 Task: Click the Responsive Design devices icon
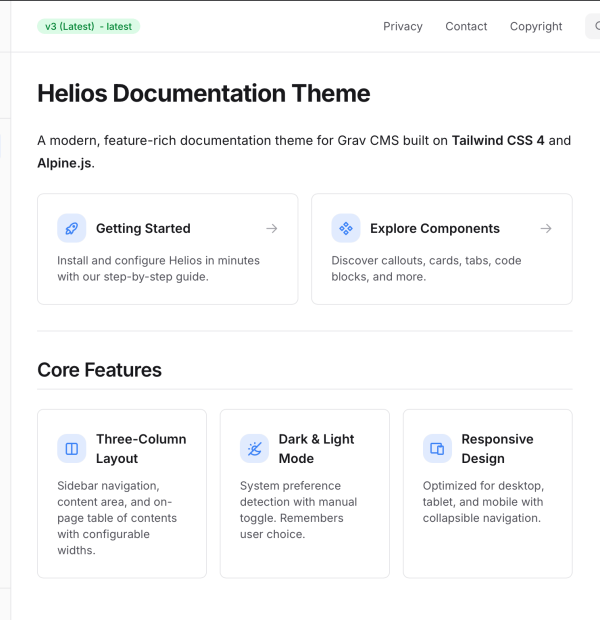coord(437,449)
